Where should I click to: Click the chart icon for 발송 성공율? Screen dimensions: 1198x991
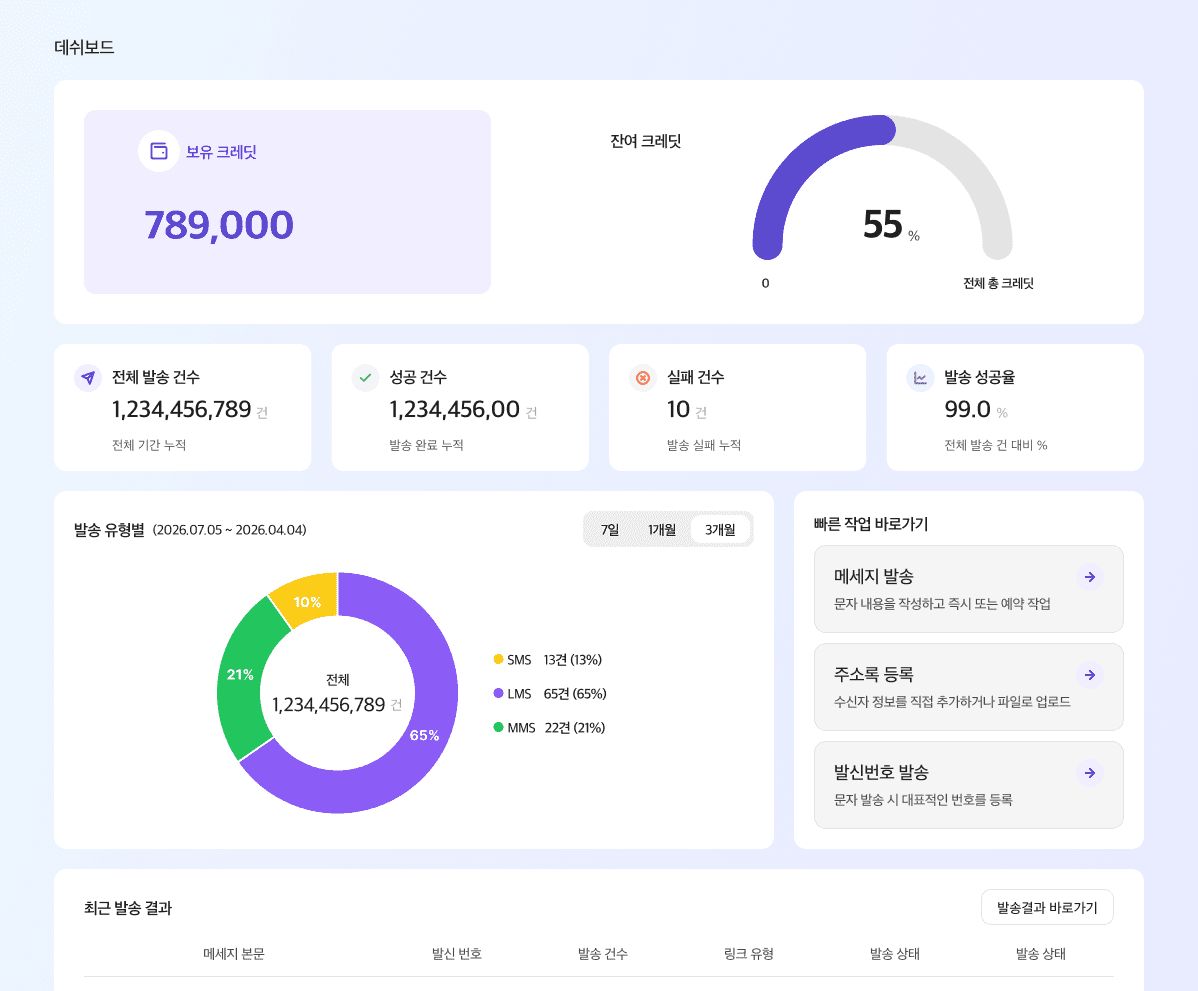click(920, 377)
